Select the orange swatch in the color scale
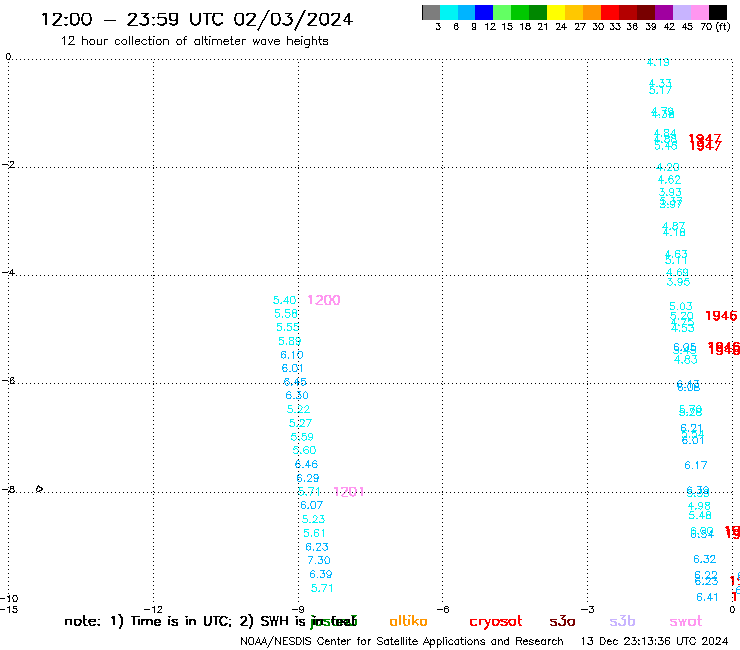 (592, 12)
